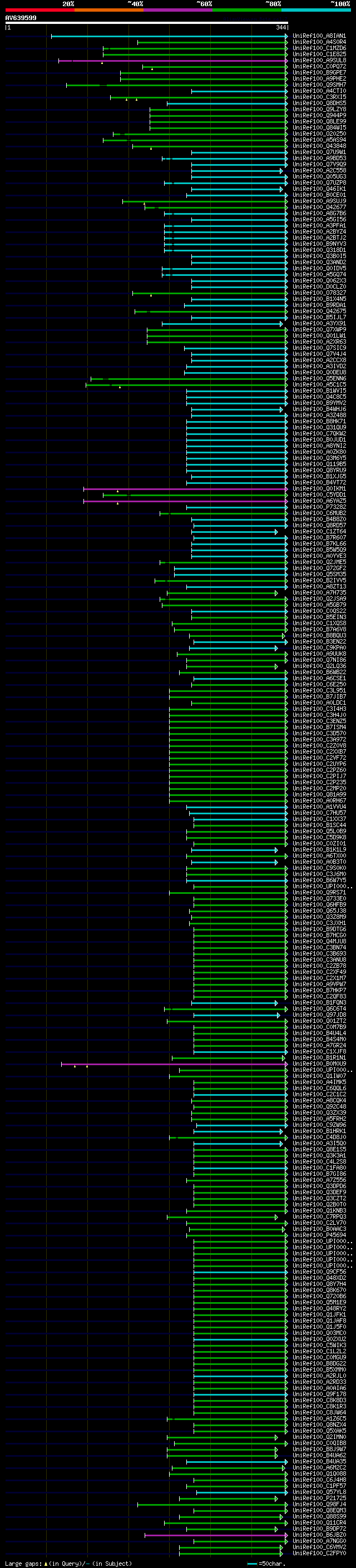
Task: Open hit UniRef100_Q7V9Q9
Action: pos(319,164)
